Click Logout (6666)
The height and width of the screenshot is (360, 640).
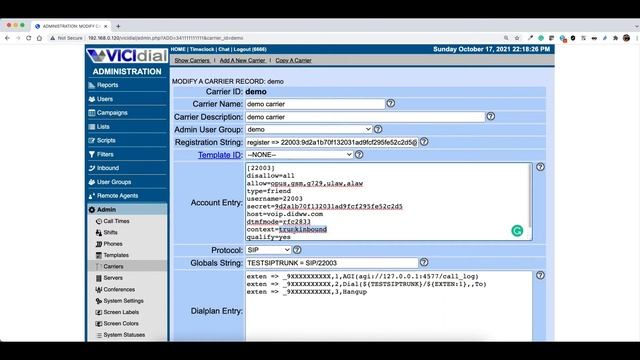coord(250,49)
